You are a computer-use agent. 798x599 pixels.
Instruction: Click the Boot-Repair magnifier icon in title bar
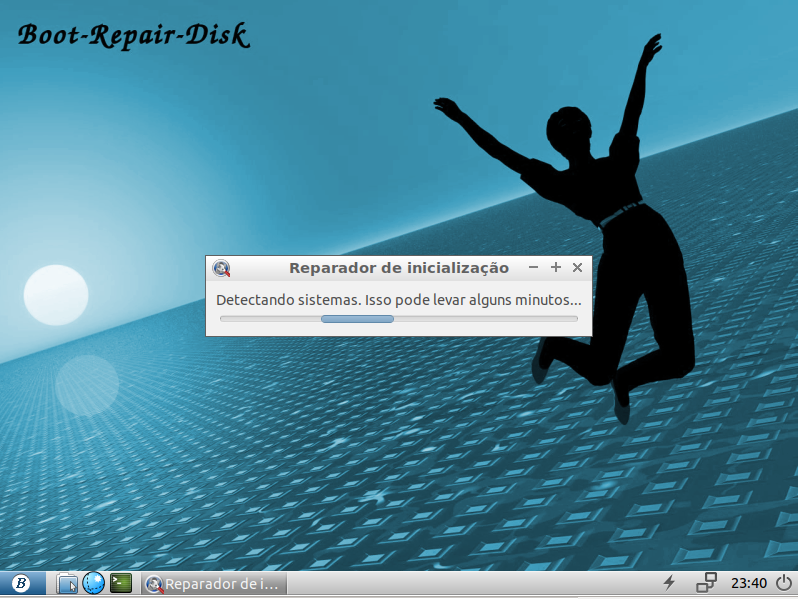[x=221, y=268]
